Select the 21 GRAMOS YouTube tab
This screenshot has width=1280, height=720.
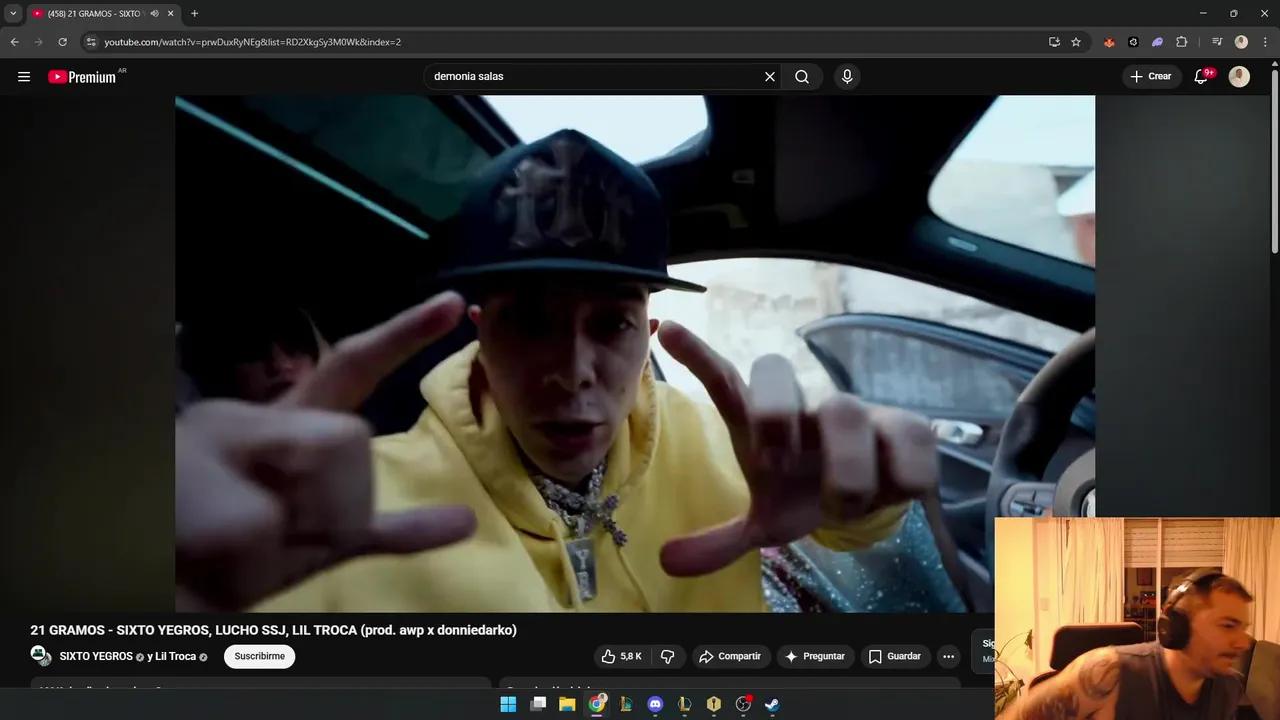94,13
